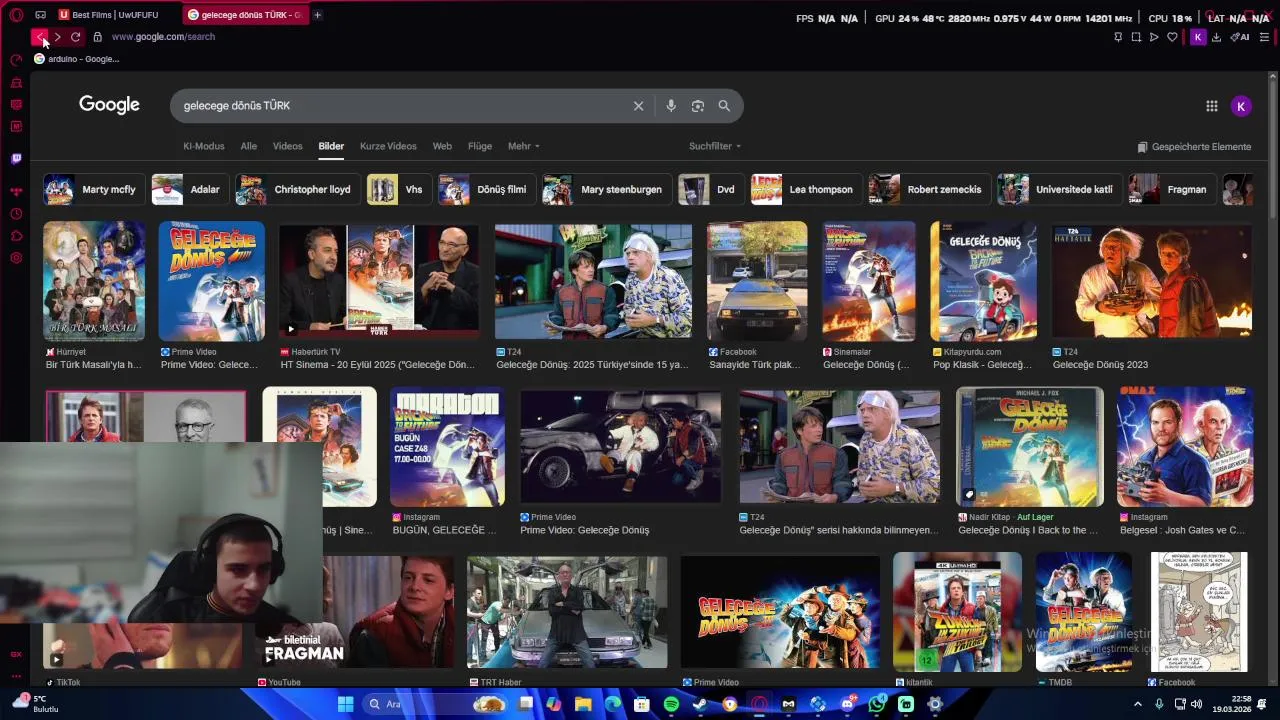The height and width of the screenshot is (720, 1280).
Task: Click the Opera GX logo menu icon
Action: pos(16,15)
